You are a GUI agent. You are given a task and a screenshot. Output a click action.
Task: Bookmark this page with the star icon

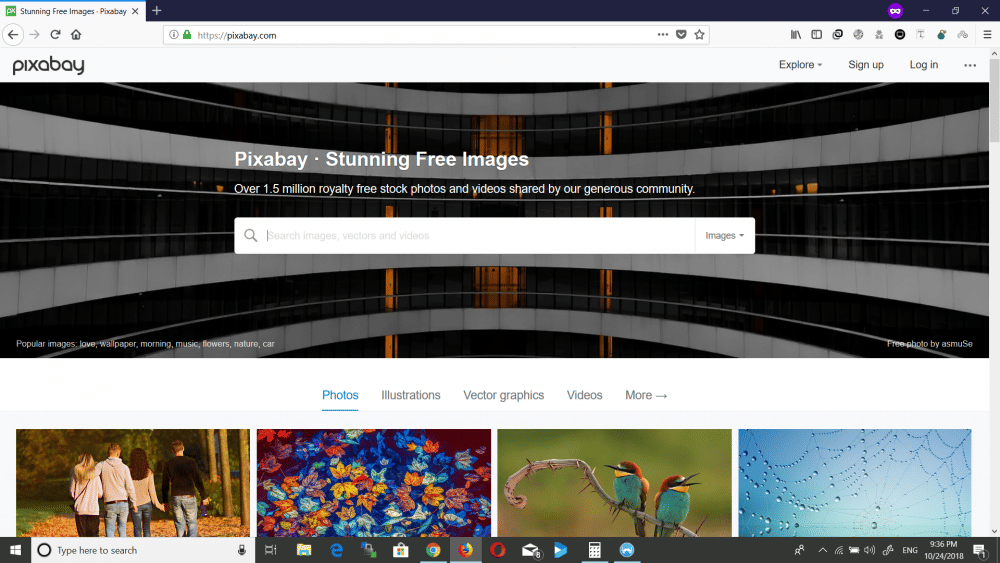[x=700, y=34]
